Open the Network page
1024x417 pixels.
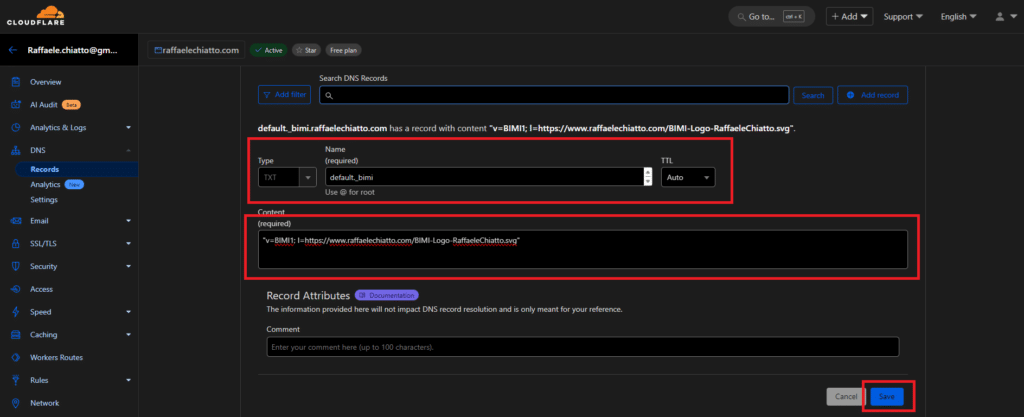[x=44, y=403]
